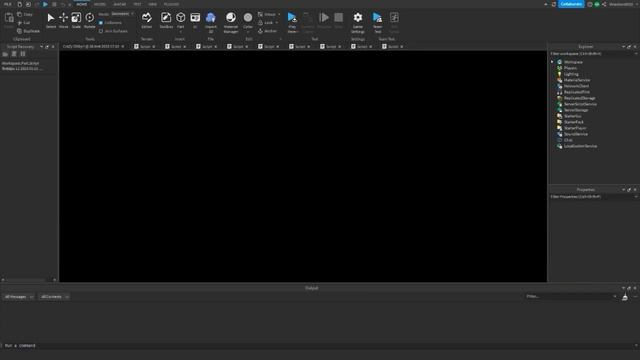Click the Copy button
This screenshot has width=640, height=360.
pyautogui.click(x=25, y=14)
